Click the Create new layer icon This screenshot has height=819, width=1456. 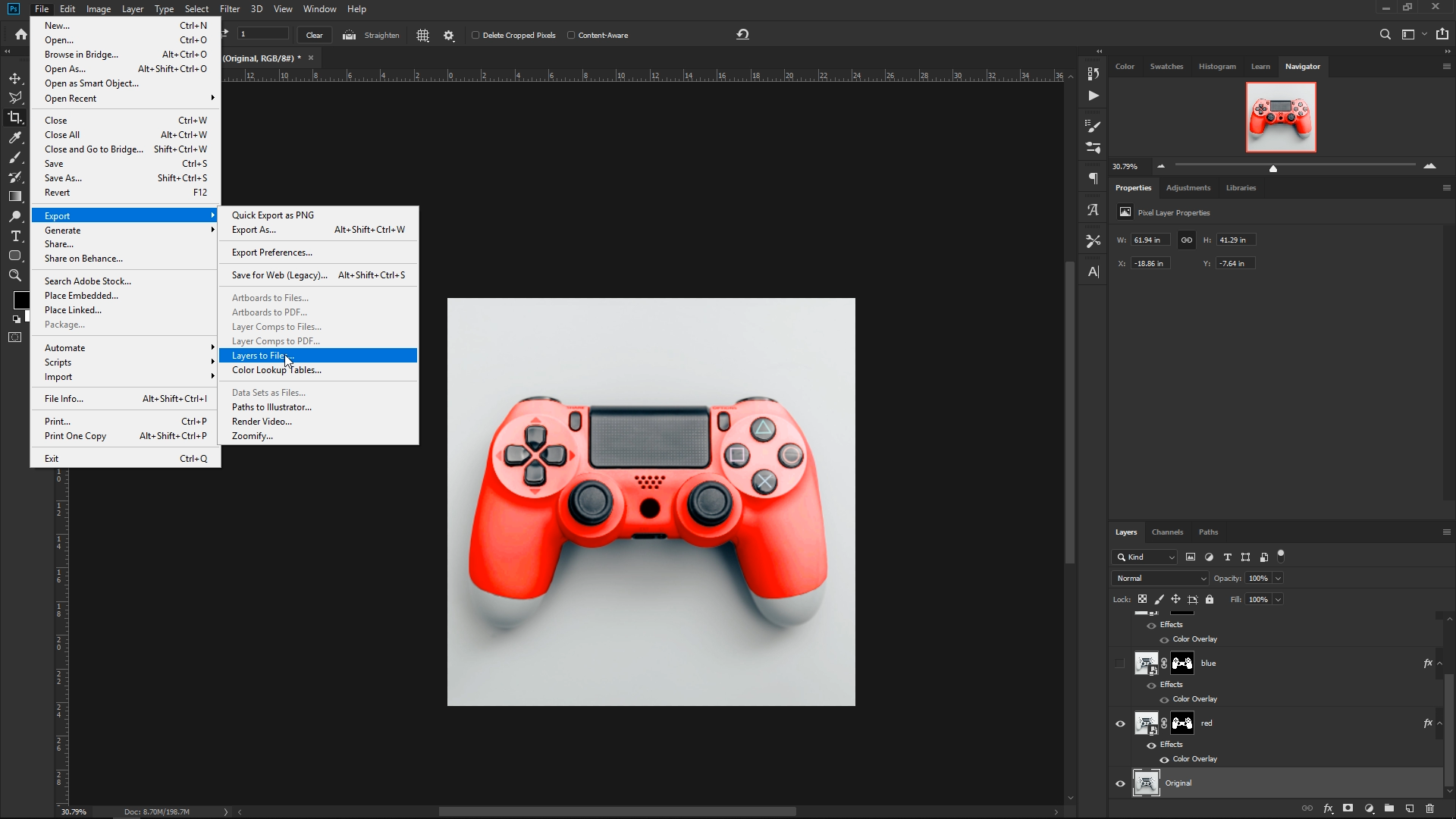tap(1410, 808)
